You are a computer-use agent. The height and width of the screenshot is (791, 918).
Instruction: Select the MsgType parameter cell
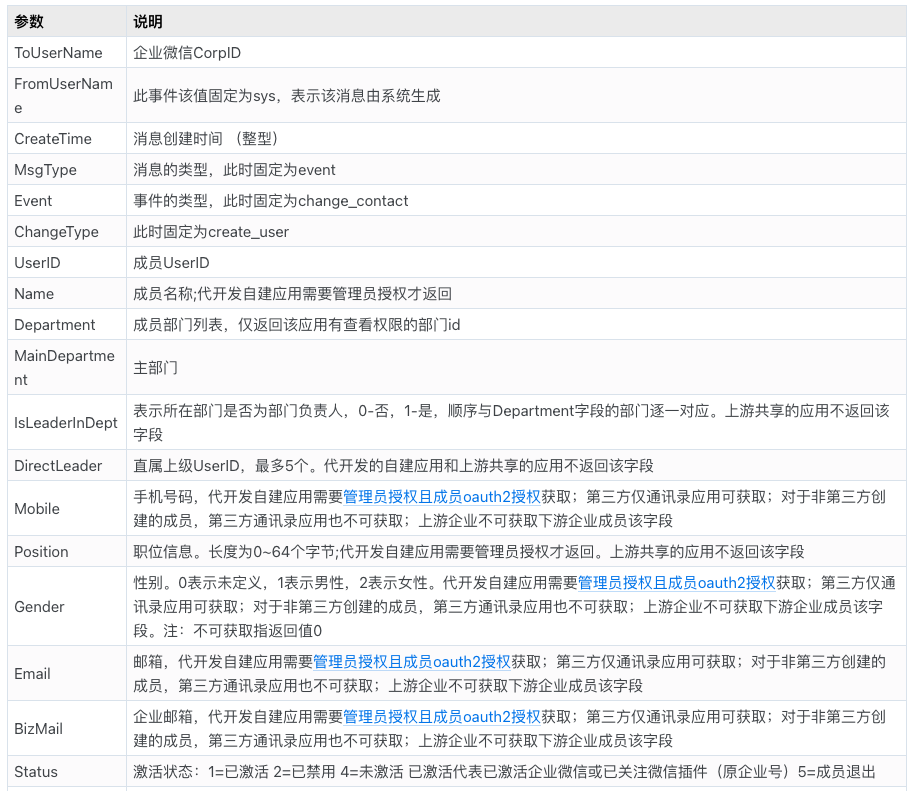(x=67, y=170)
